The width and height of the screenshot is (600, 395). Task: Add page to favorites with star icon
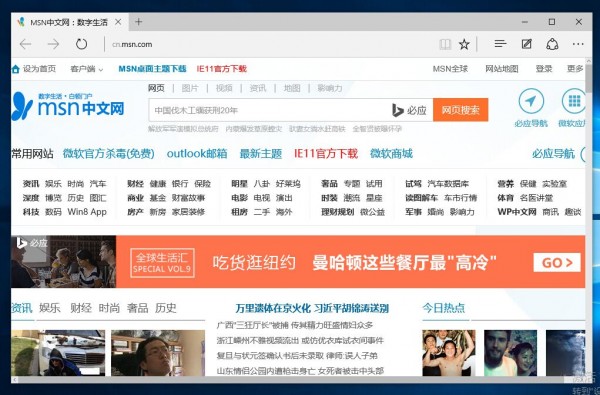[464, 44]
